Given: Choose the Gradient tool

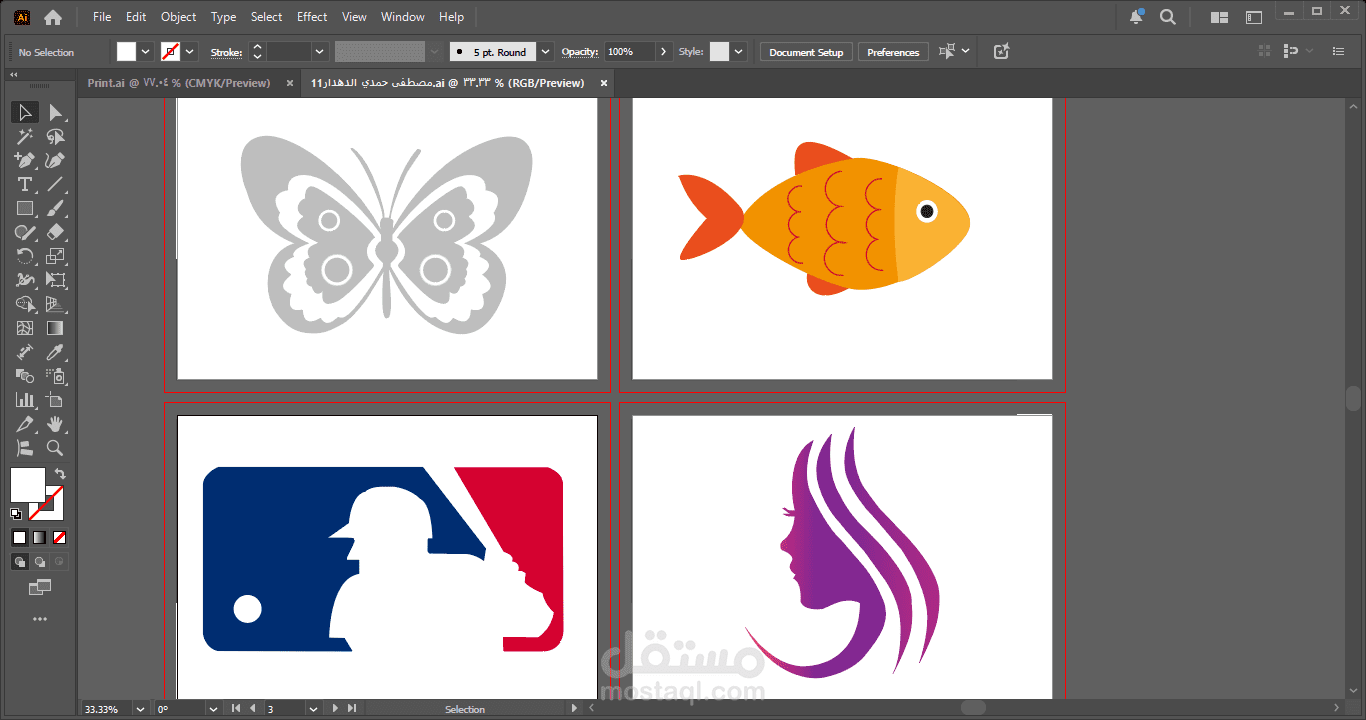Looking at the screenshot, I should [x=56, y=328].
